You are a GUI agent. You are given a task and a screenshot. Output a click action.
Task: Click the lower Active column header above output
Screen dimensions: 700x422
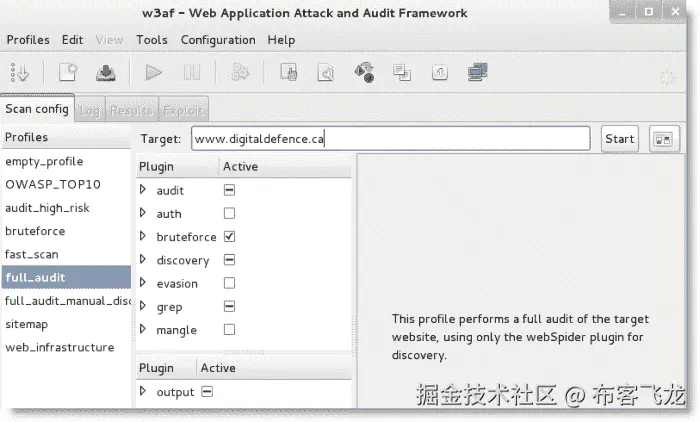pyautogui.click(x=274, y=368)
